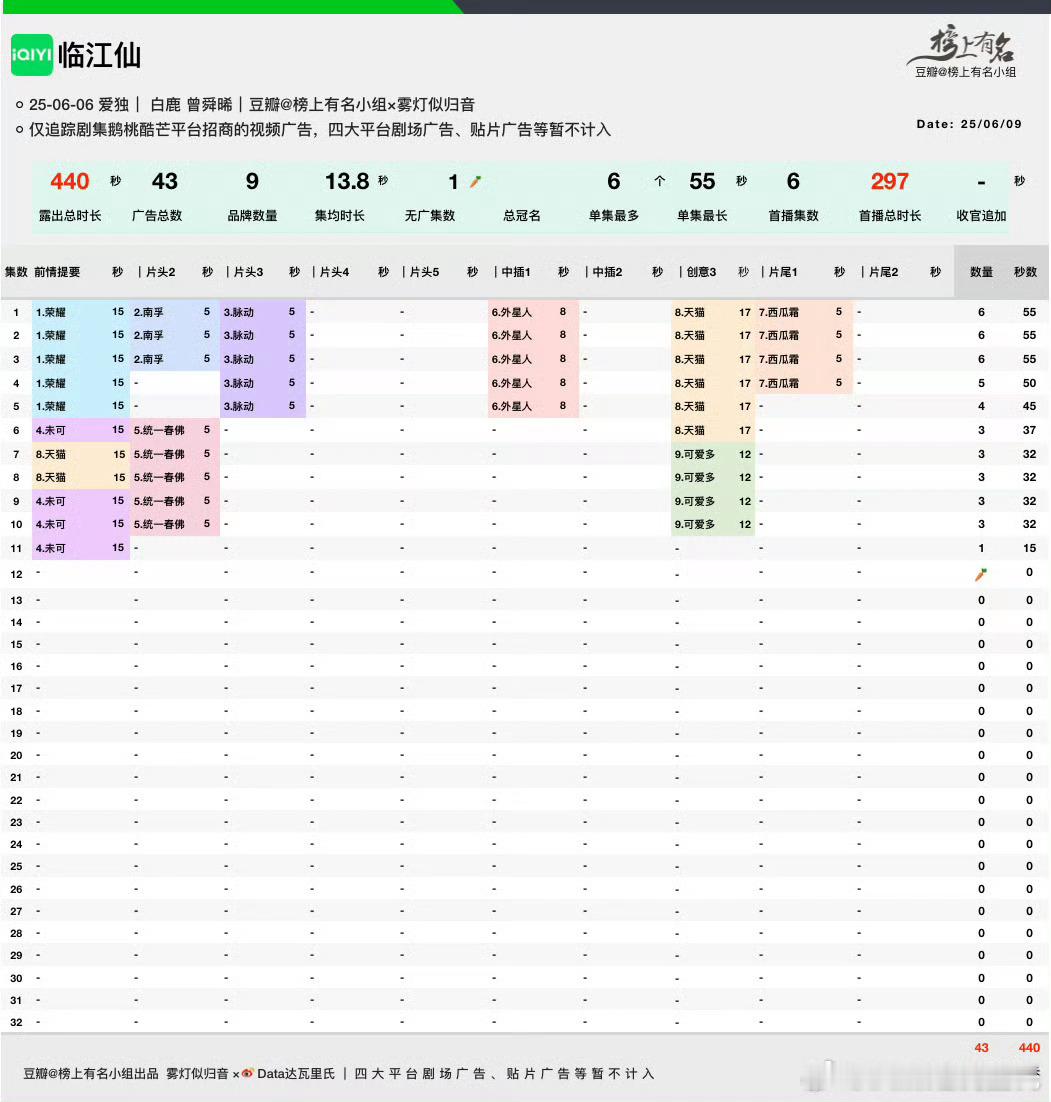The image size is (1051, 1102).
Task: Click the 片头4 column header
Action: 335,272
